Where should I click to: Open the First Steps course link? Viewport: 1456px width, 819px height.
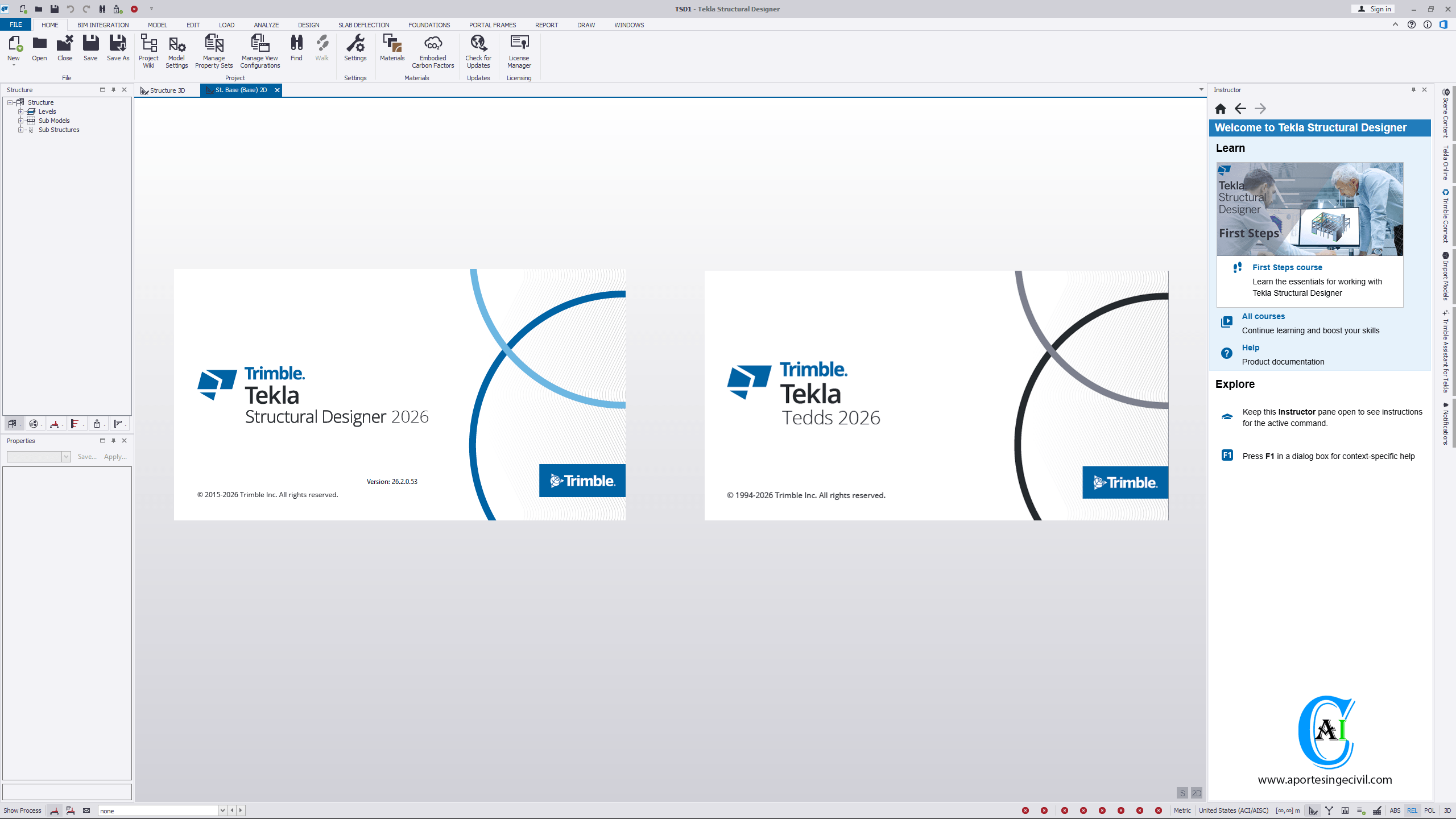click(1287, 267)
